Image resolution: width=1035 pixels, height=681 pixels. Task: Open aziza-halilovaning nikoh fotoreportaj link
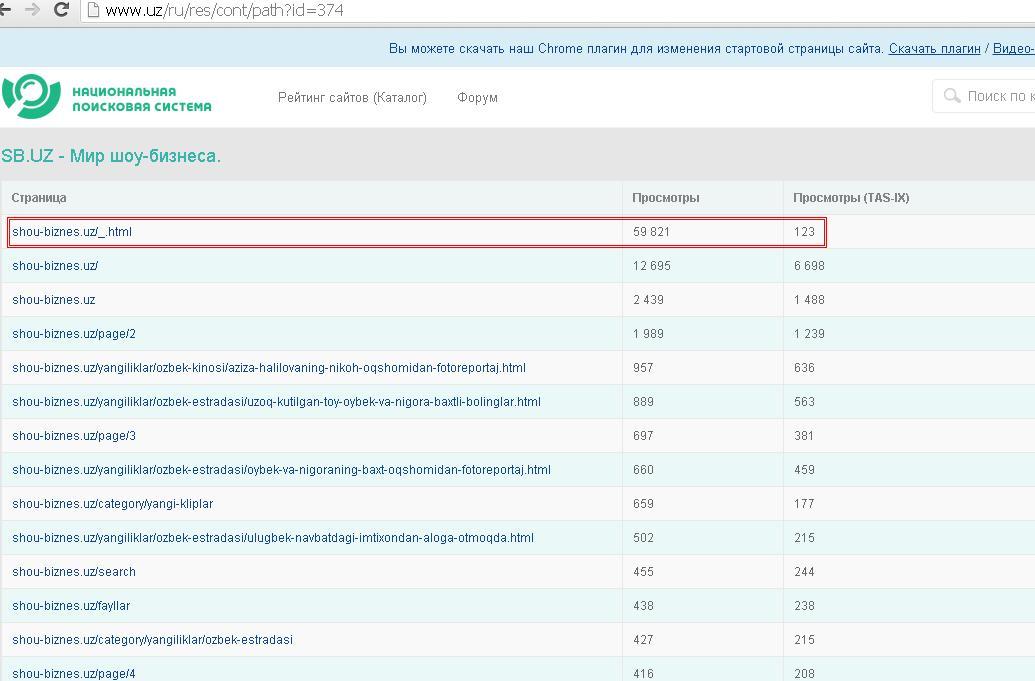click(x=268, y=368)
